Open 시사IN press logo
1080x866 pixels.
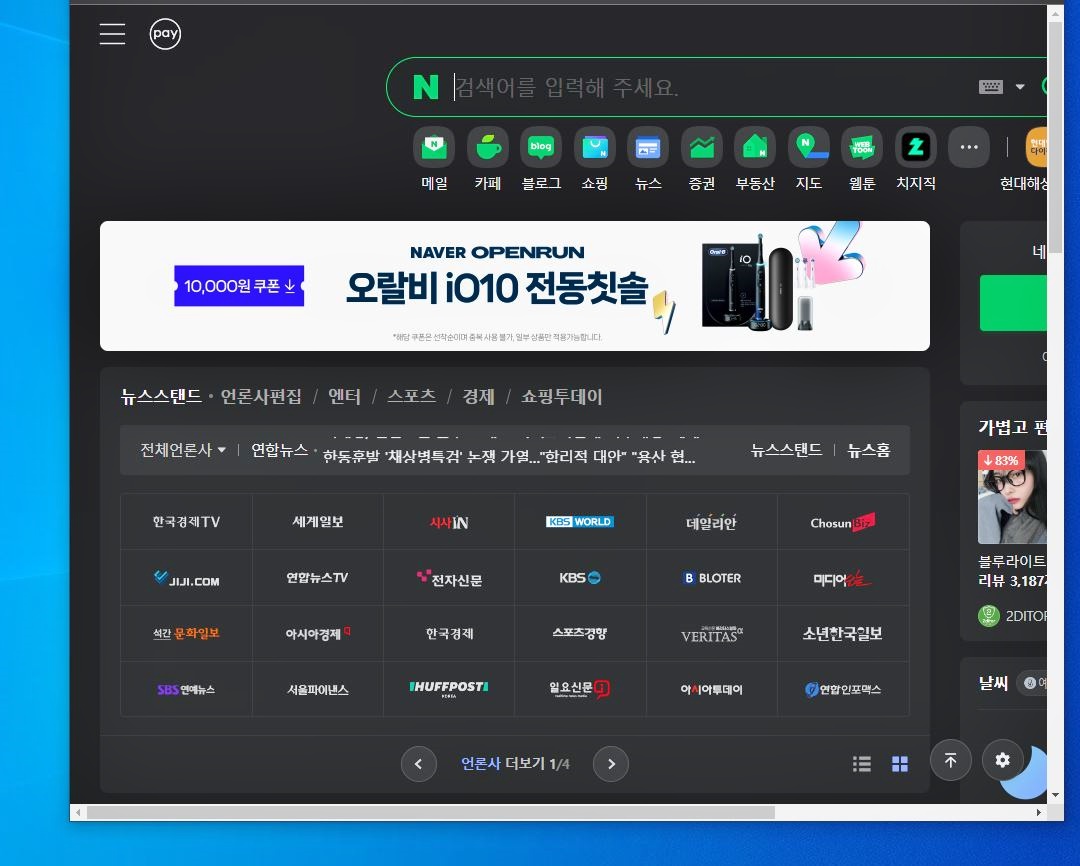[448, 522]
